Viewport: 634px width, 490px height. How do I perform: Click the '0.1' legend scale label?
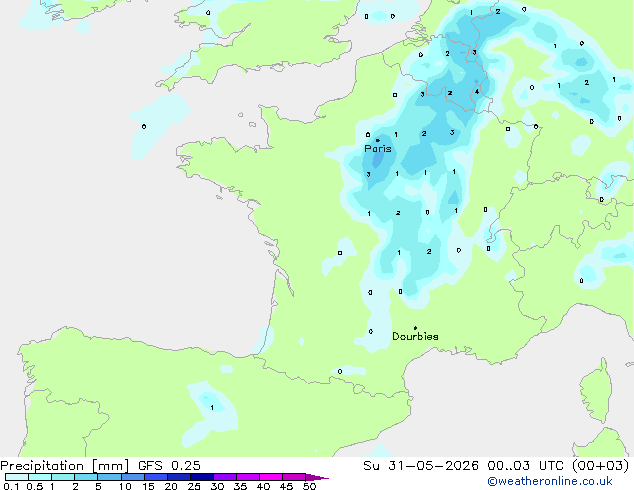pyautogui.click(x=11, y=486)
